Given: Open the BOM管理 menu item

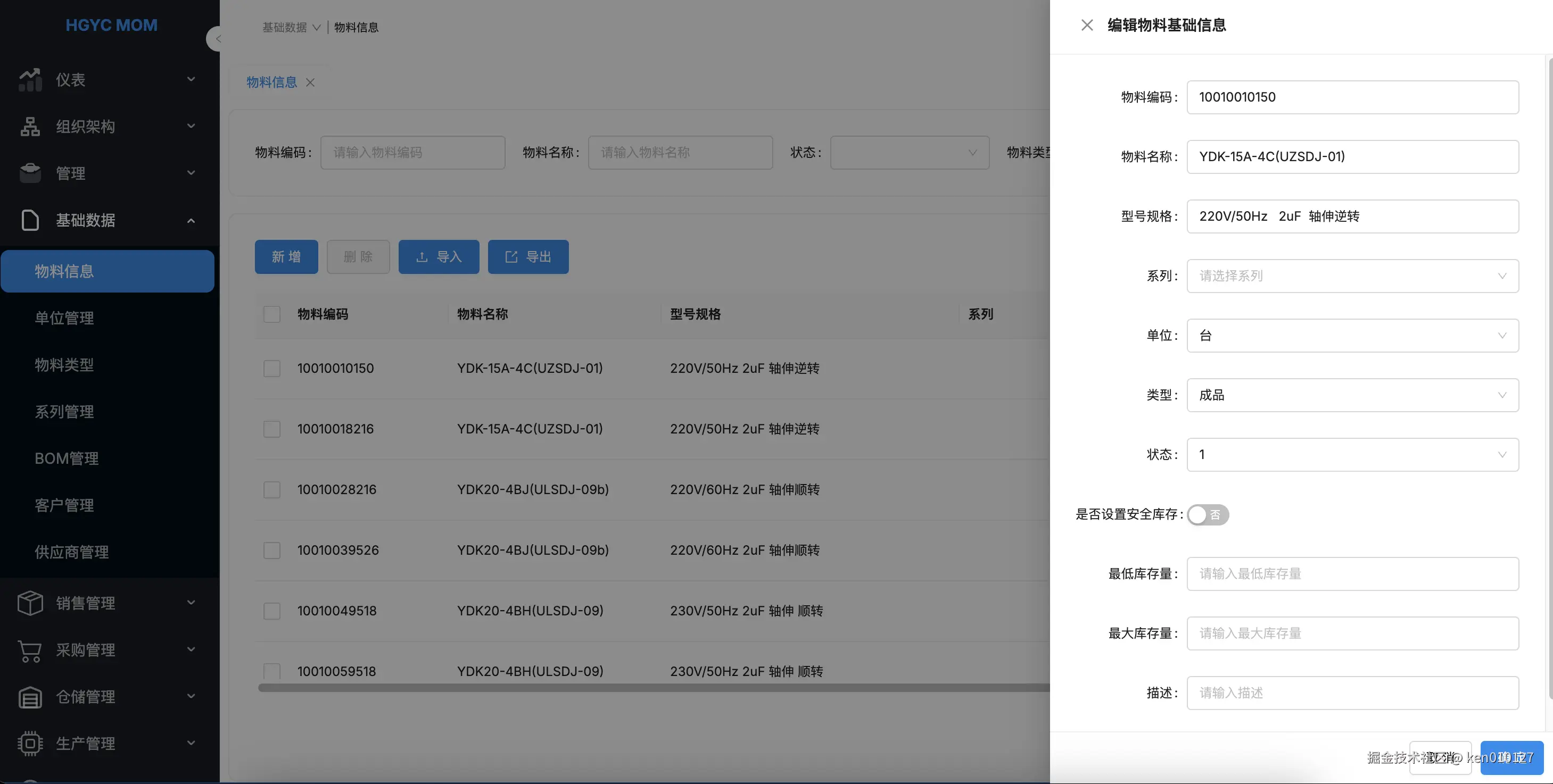Looking at the screenshot, I should pos(67,458).
